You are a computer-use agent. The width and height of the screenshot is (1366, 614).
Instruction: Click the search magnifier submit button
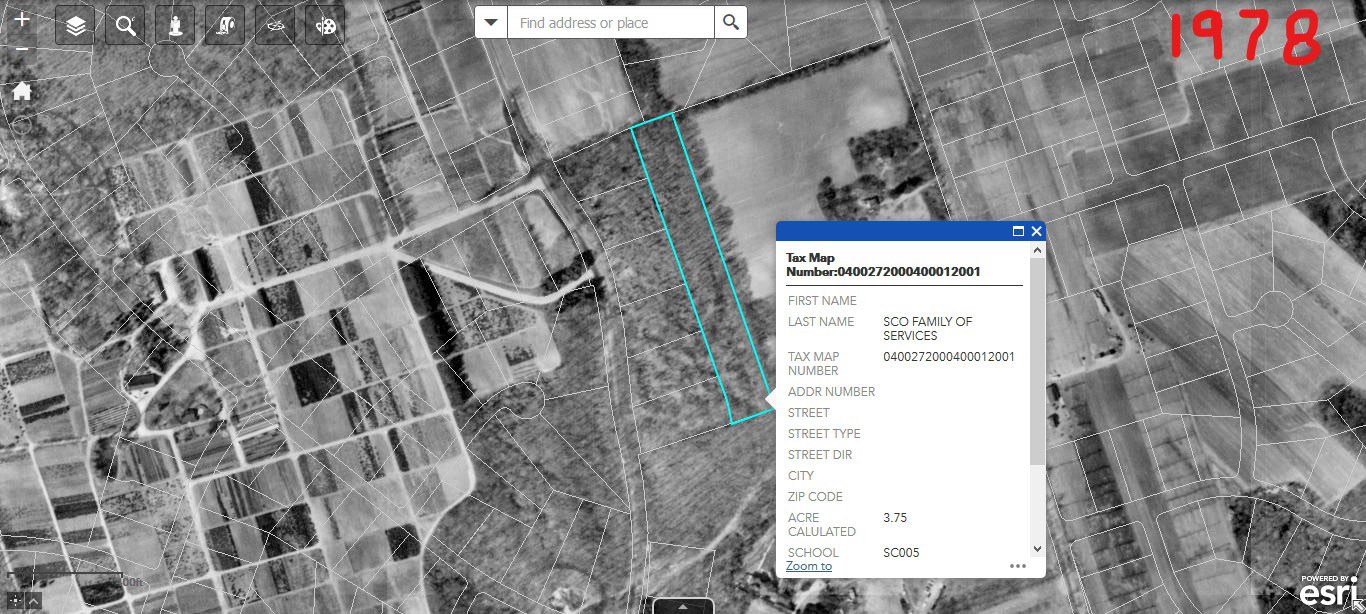tap(731, 22)
